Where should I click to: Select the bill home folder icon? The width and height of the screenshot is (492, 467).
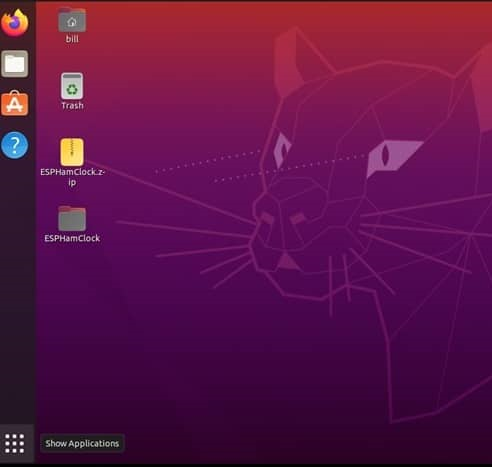(x=72, y=20)
